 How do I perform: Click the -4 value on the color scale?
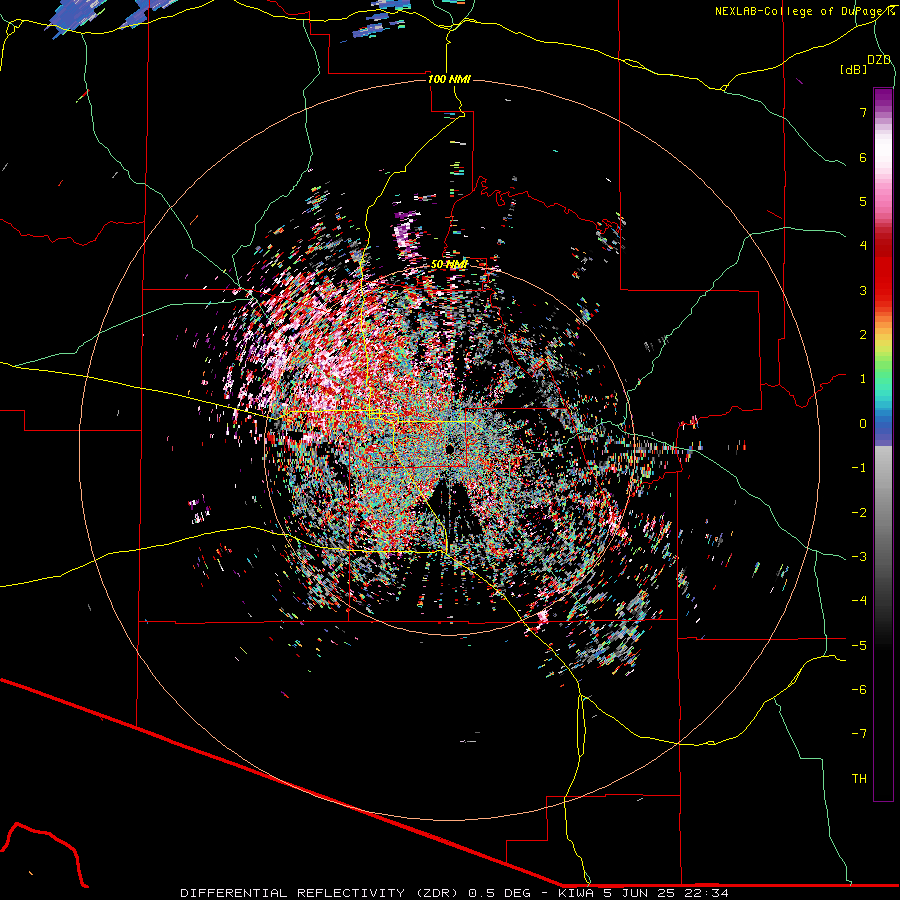(859, 601)
